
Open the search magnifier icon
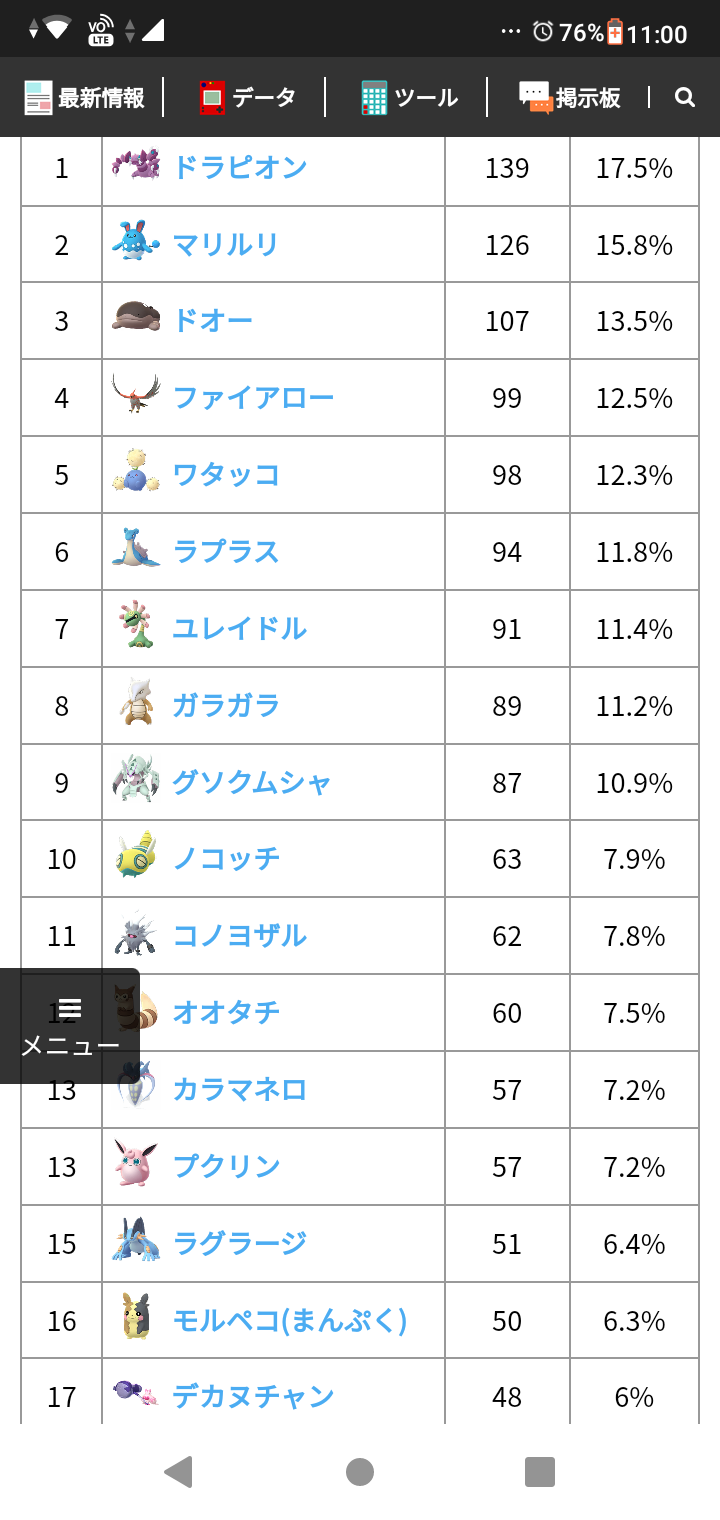point(685,97)
